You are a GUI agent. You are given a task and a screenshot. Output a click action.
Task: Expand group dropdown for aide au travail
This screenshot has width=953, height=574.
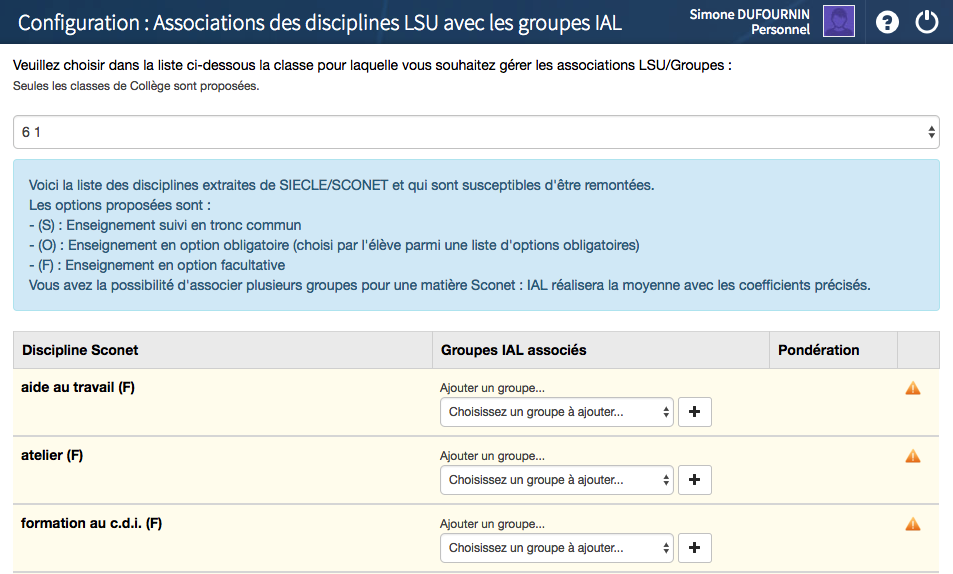coord(557,412)
